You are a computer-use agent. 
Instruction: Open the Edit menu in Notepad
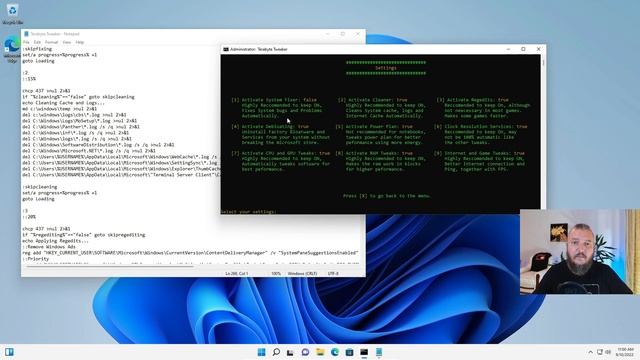point(37,42)
